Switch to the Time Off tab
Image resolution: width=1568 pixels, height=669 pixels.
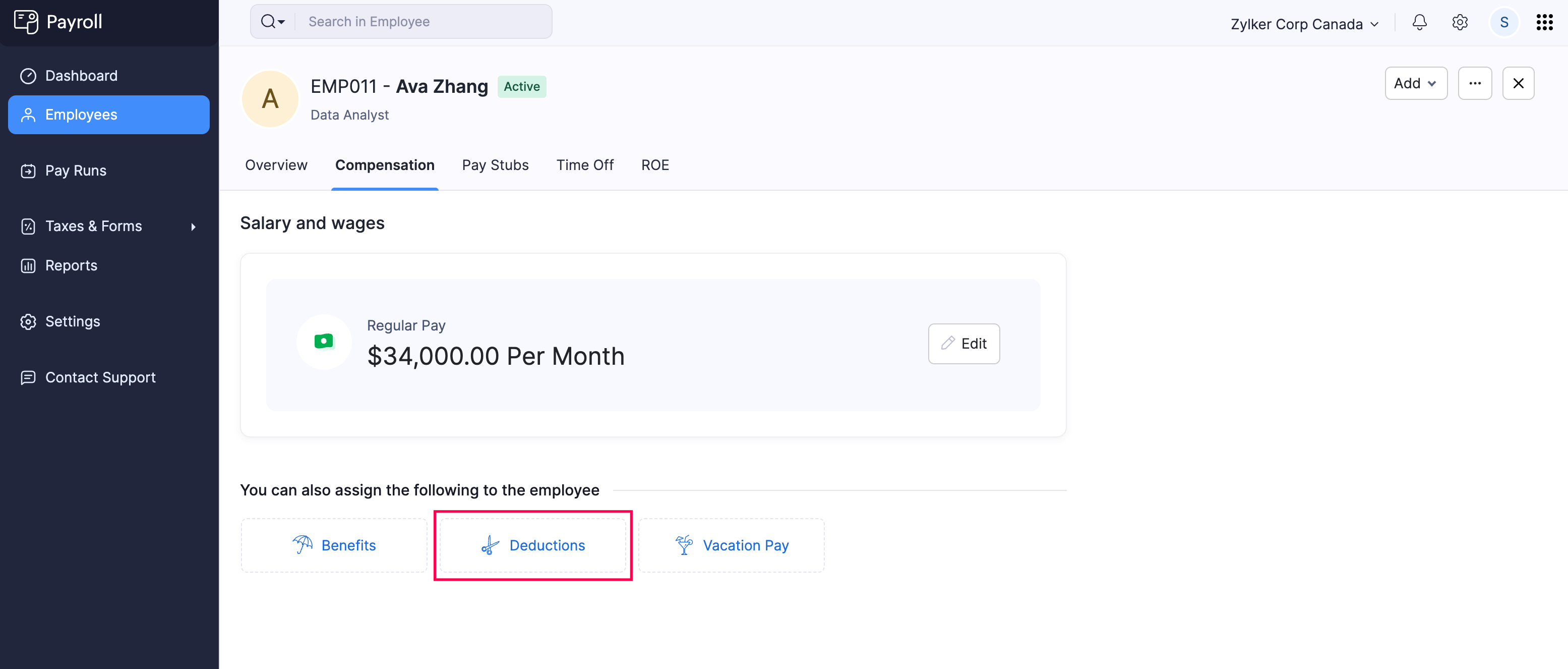click(x=584, y=165)
